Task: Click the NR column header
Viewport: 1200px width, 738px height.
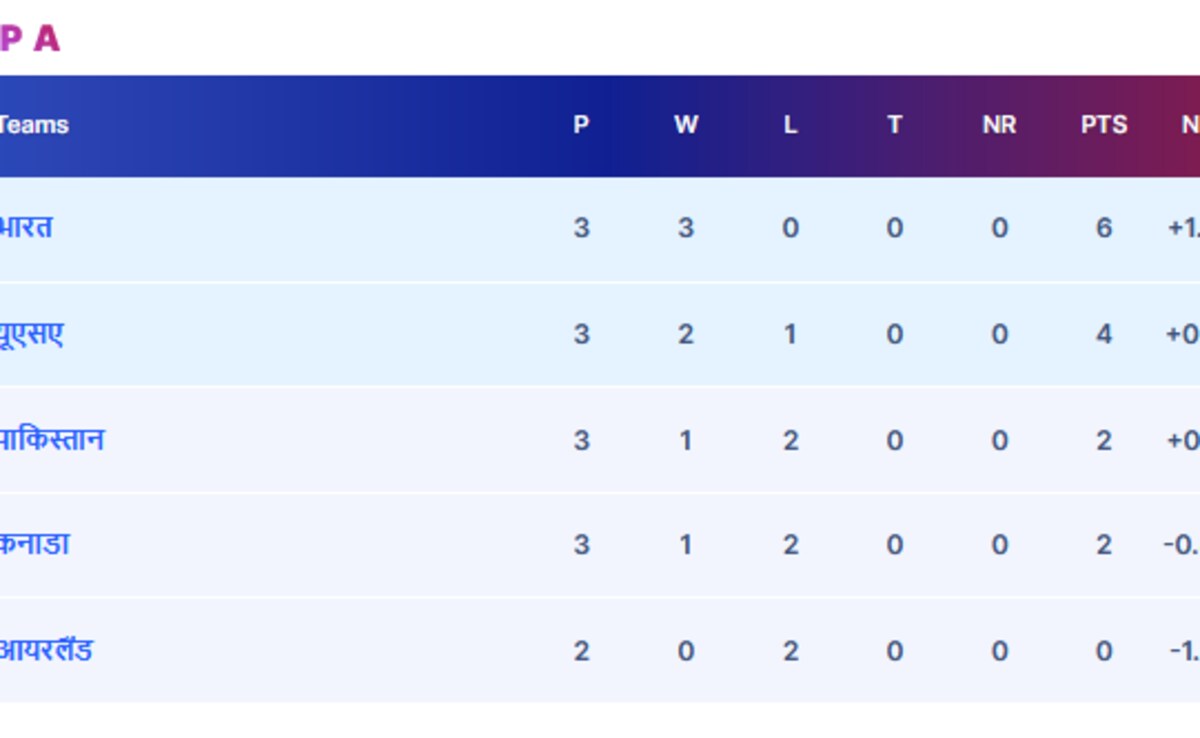Action: pyautogui.click(x=999, y=125)
